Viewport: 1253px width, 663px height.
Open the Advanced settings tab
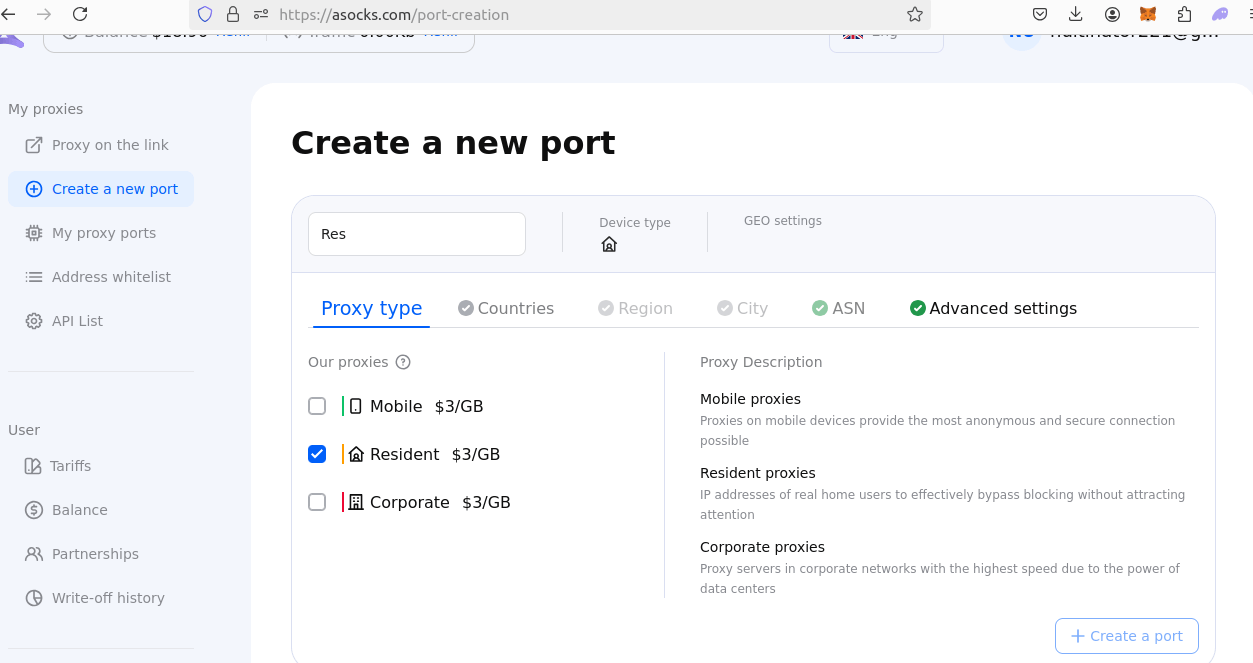coord(993,308)
